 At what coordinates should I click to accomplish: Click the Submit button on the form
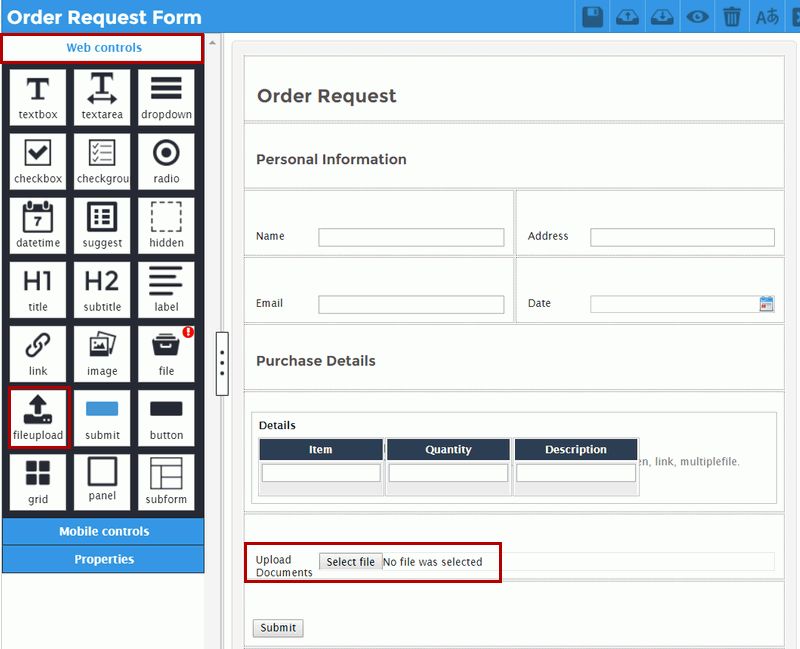[276, 627]
